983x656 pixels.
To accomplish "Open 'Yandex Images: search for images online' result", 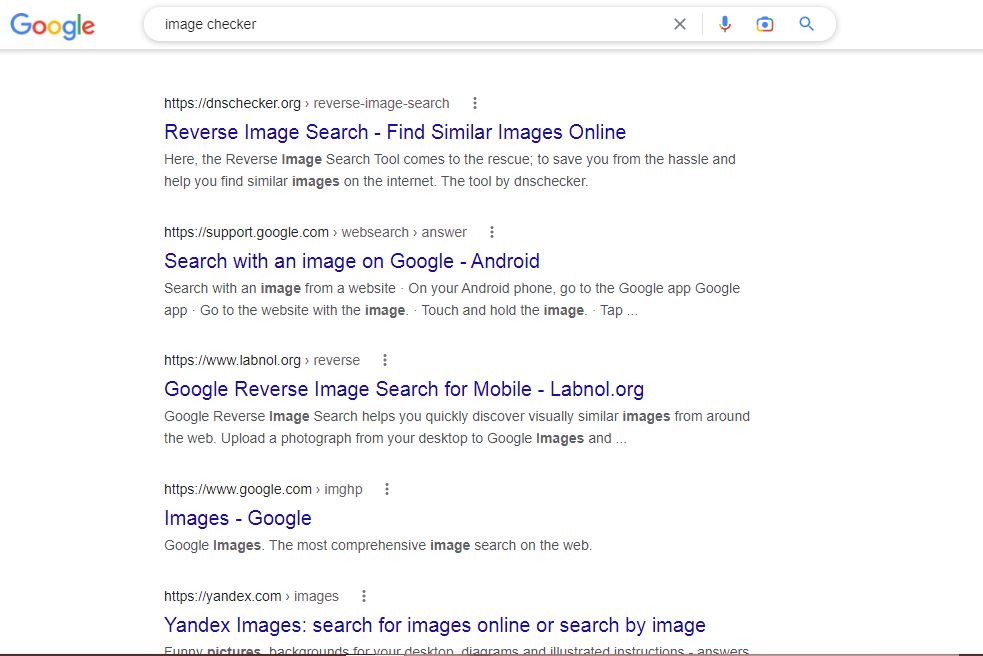I will tap(434, 625).
